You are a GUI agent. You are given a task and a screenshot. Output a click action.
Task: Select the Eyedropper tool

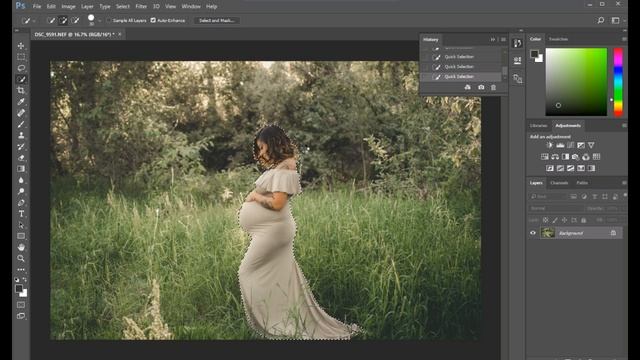[x=21, y=102]
